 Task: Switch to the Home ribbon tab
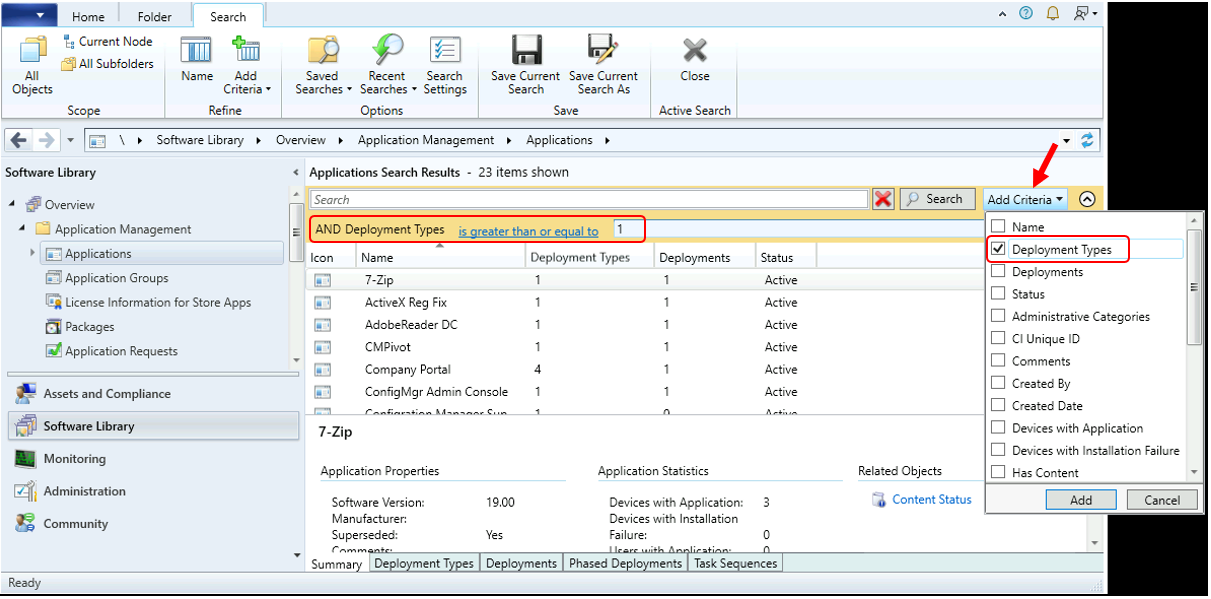[x=88, y=16]
